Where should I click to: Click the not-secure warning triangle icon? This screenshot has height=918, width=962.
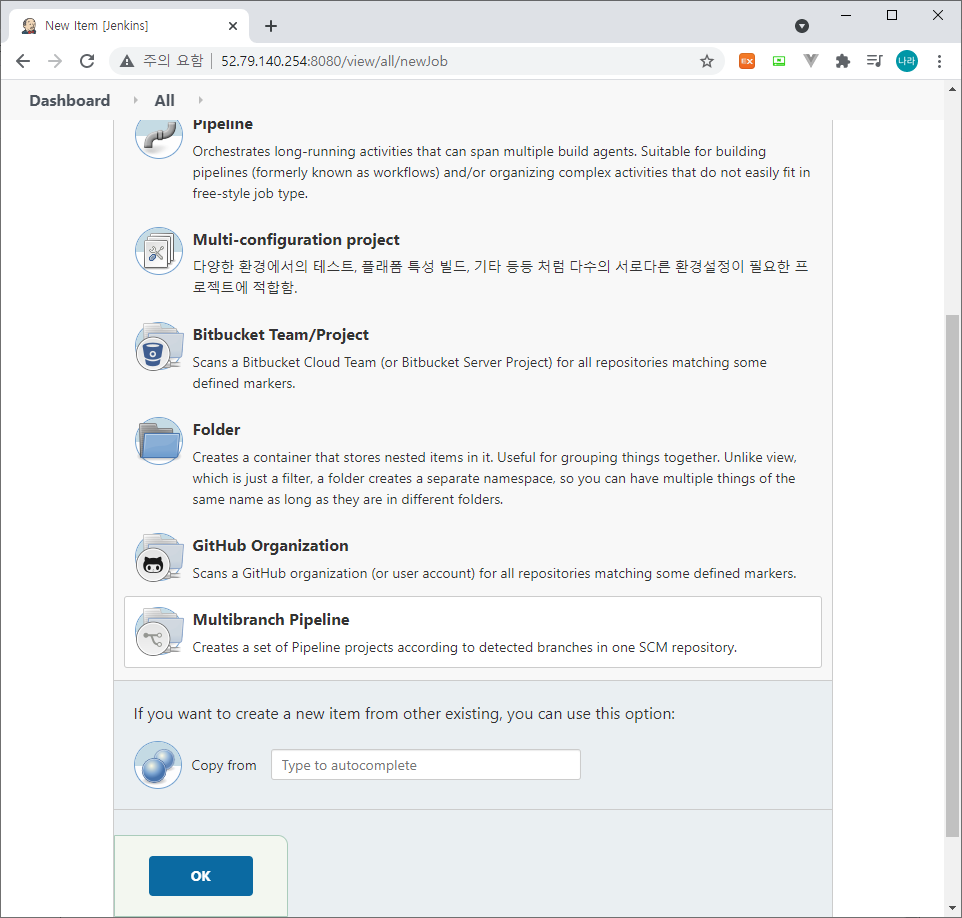(127, 61)
